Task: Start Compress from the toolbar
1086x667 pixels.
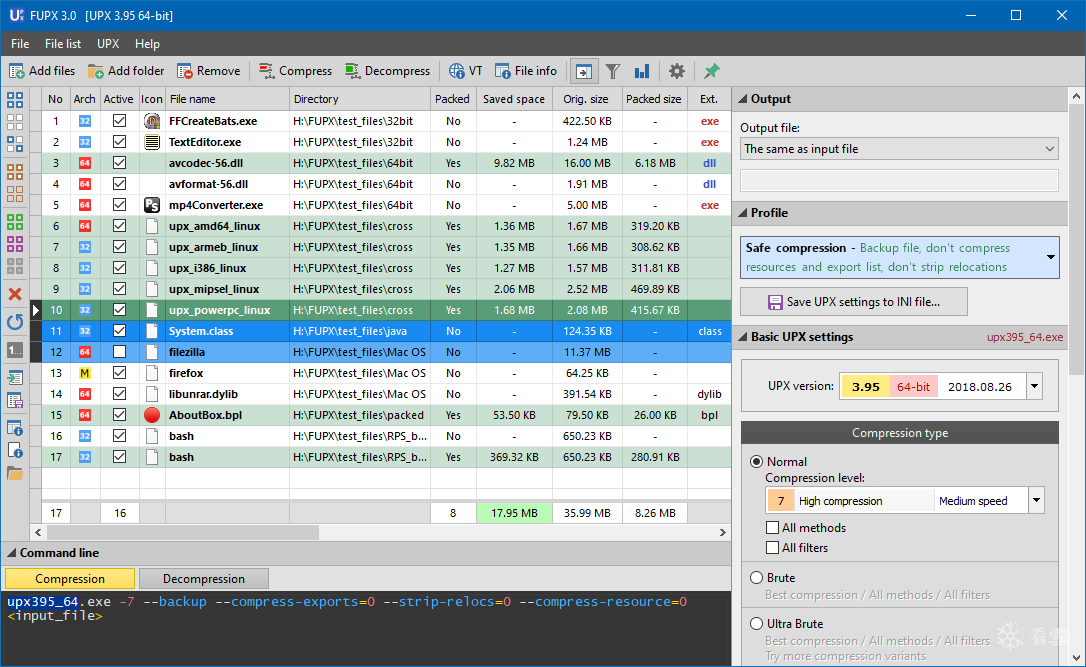Action: pos(295,71)
